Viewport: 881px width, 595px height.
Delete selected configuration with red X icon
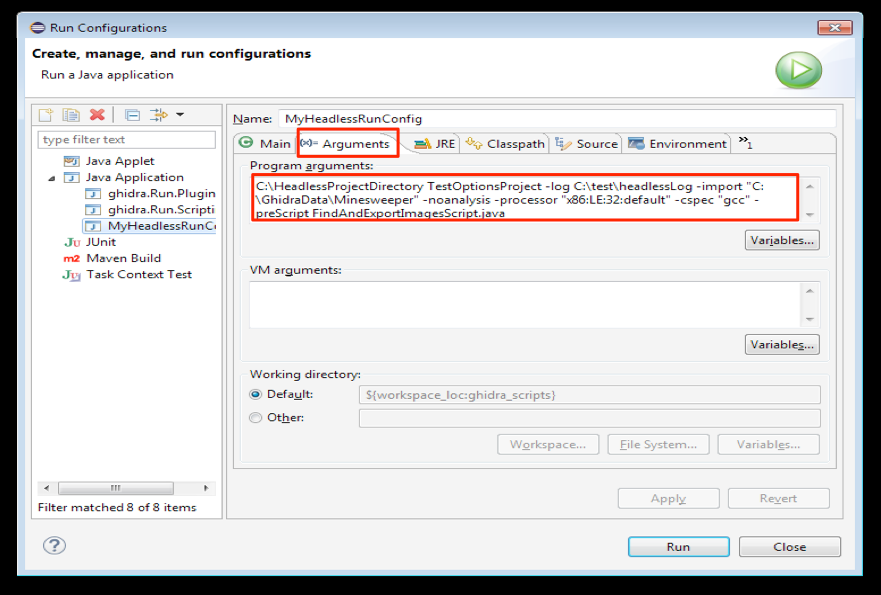[97, 116]
